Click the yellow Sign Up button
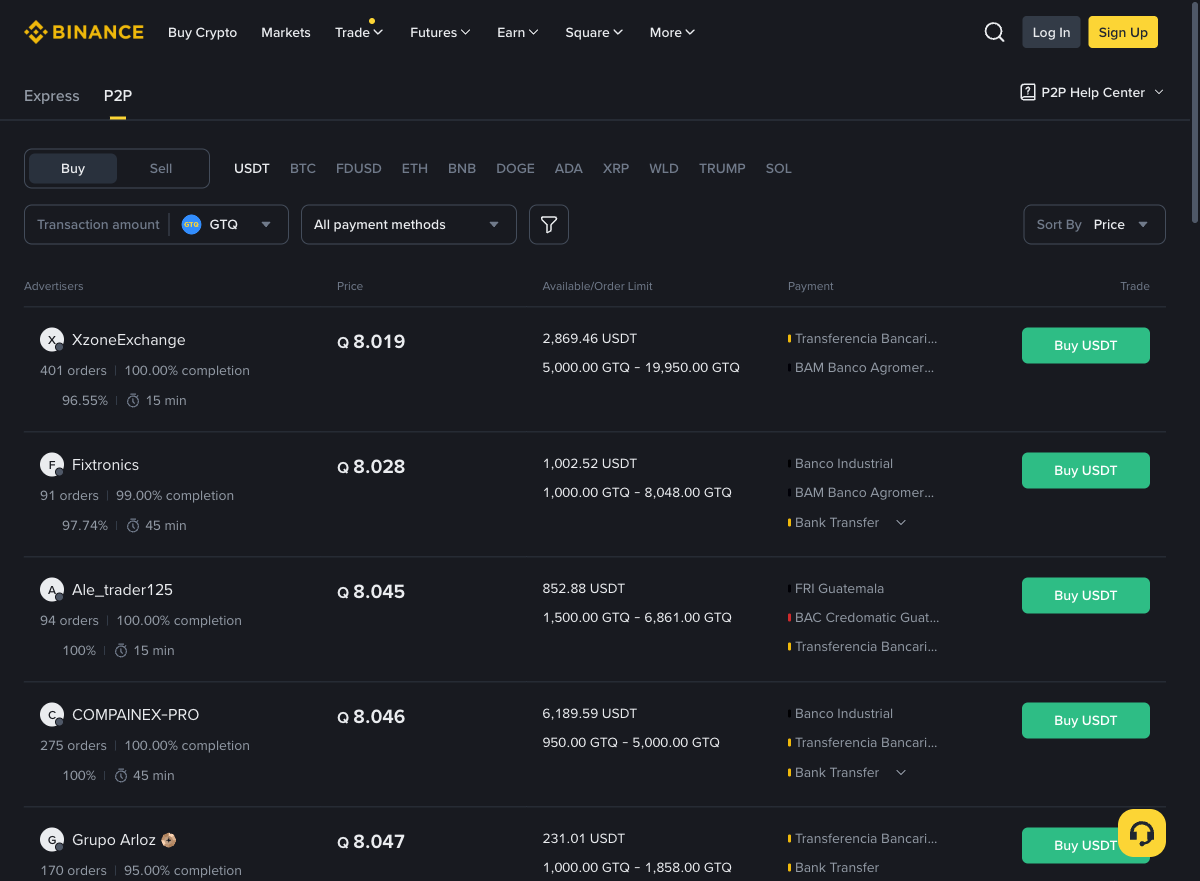The image size is (1200, 881). point(1123,32)
